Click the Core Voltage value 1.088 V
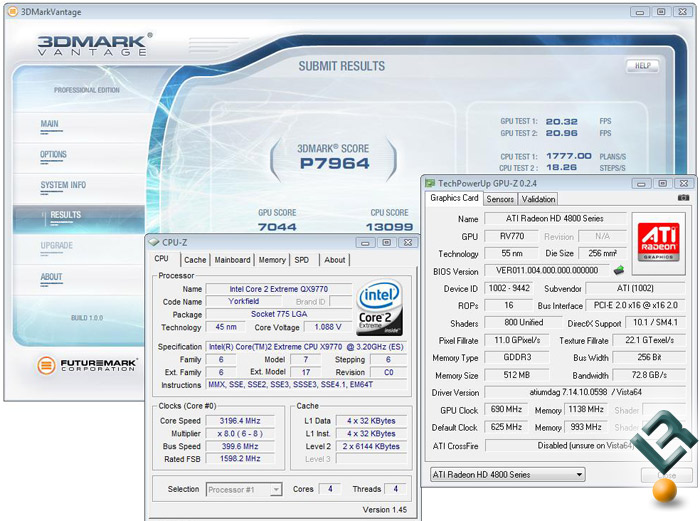This screenshot has height=521, width=700. 328,327
